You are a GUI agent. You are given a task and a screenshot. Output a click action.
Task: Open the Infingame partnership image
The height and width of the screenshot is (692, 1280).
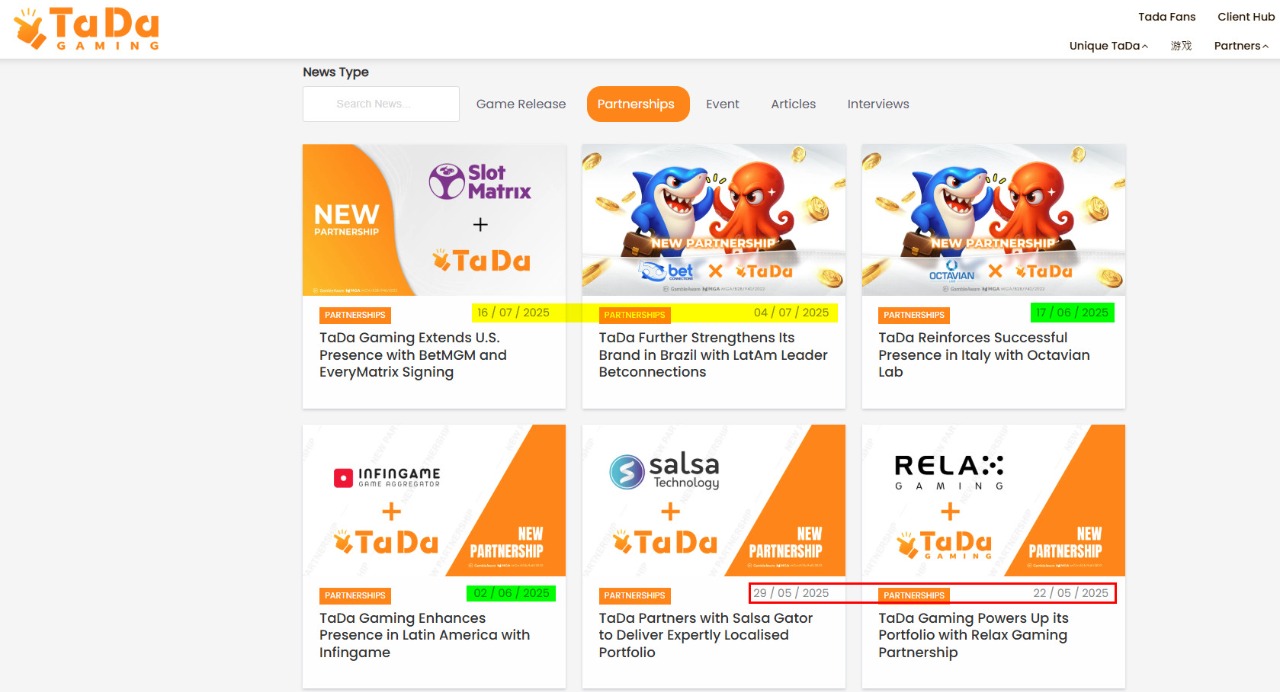tap(434, 501)
